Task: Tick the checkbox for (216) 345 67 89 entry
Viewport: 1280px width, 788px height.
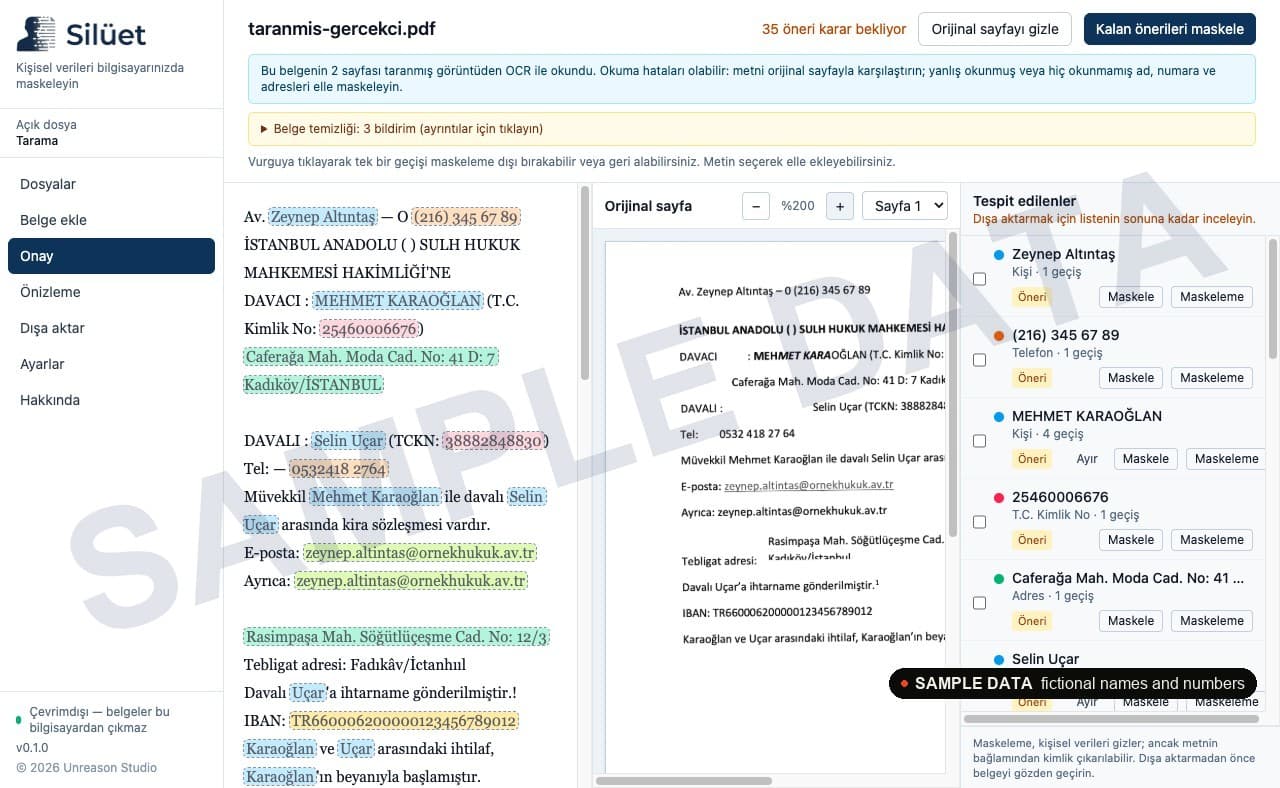Action: 979,360
